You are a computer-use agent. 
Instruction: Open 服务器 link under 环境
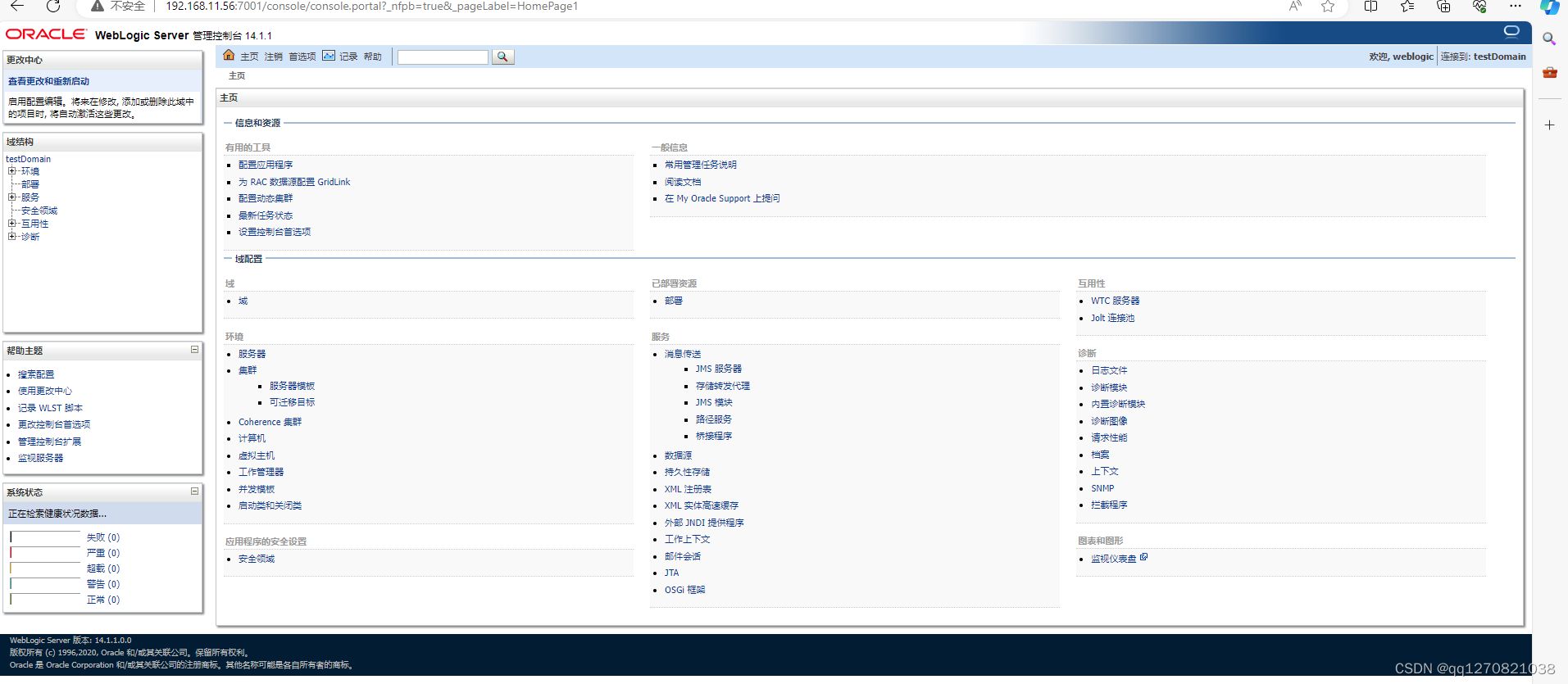(252, 354)
